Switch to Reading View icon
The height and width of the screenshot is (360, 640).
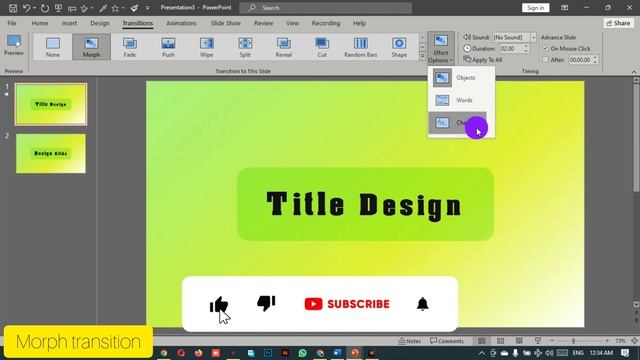[519, 341]
